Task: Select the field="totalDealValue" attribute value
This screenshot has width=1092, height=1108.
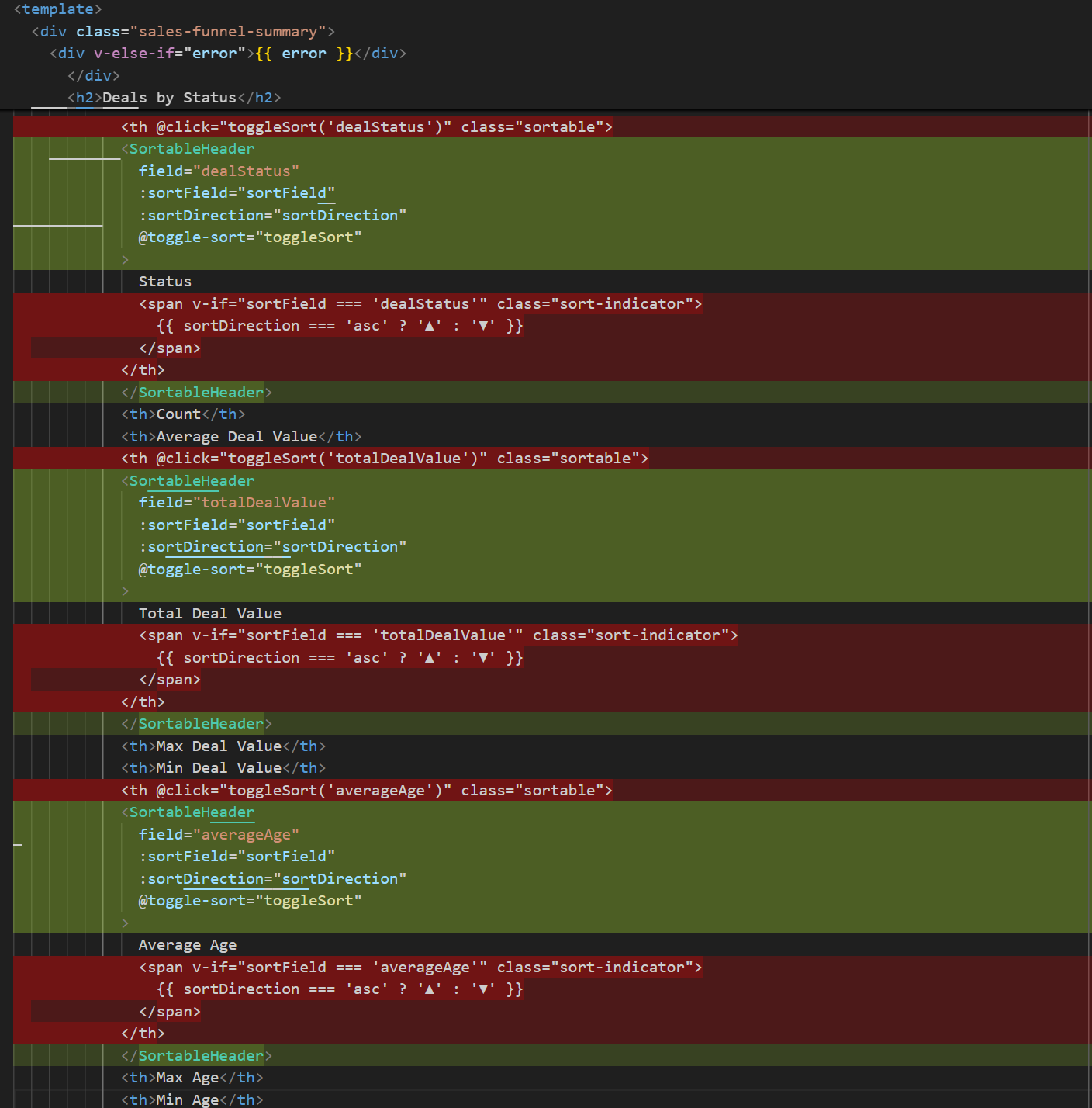Action: pyautogui.click(x=264, y=502)
